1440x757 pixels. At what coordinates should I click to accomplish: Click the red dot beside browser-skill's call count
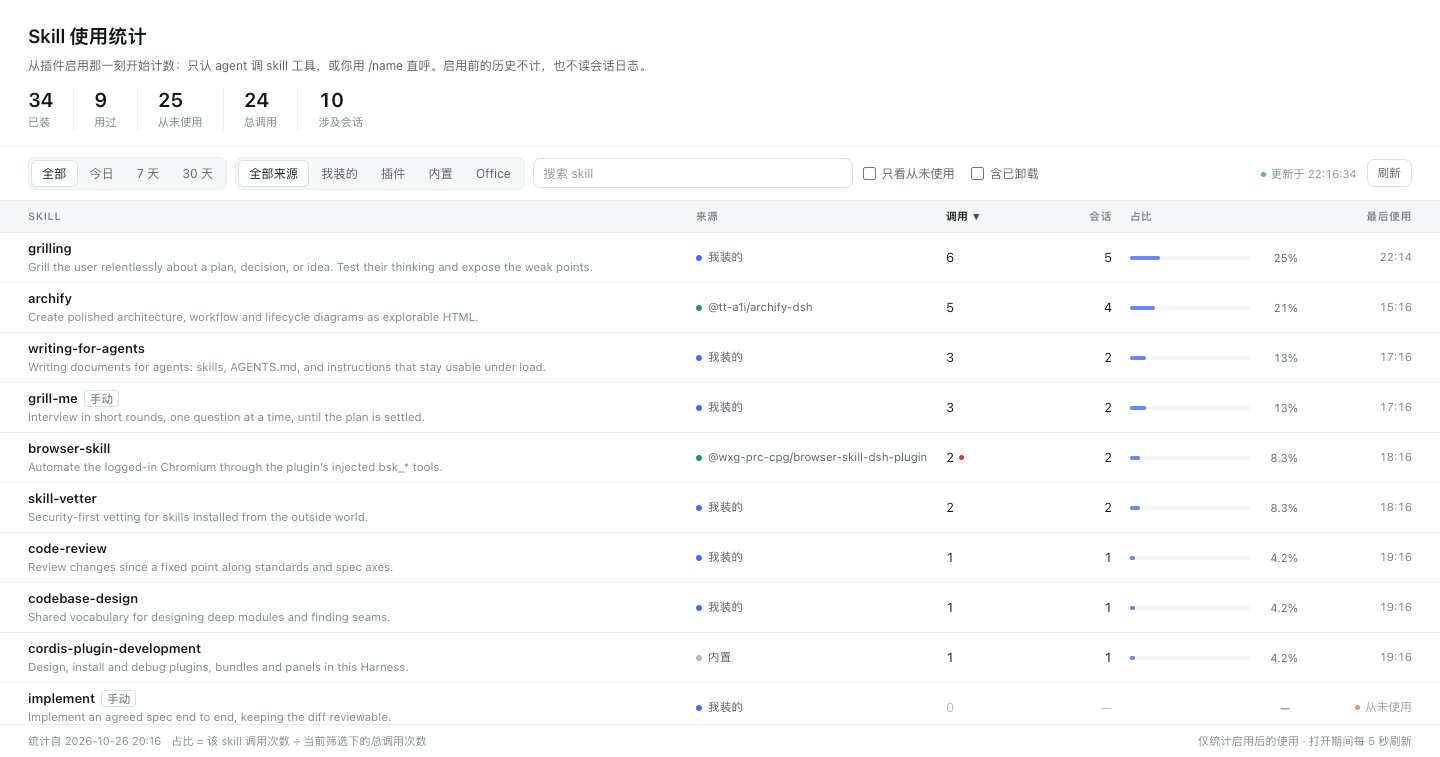click(961, 458)
